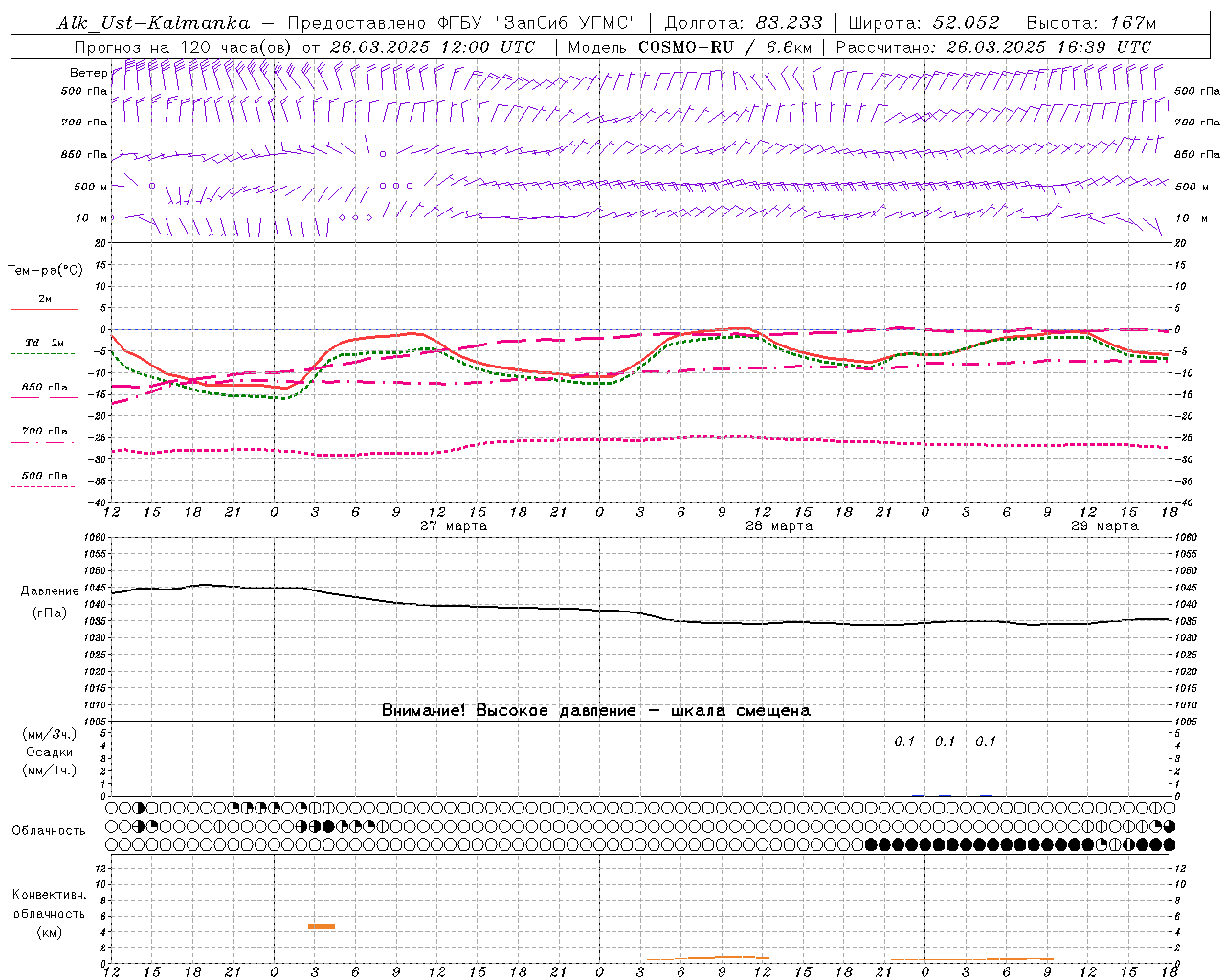Click the right-side 500 гПа wind level label

(1197, 91)
